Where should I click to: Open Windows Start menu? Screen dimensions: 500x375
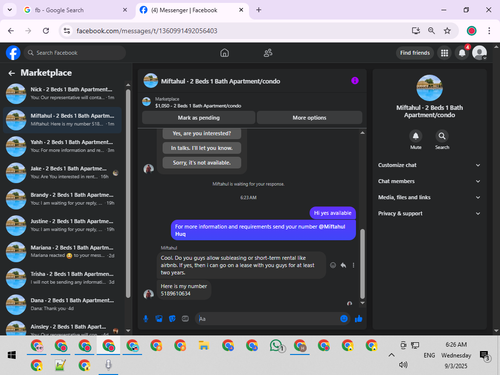12,355
